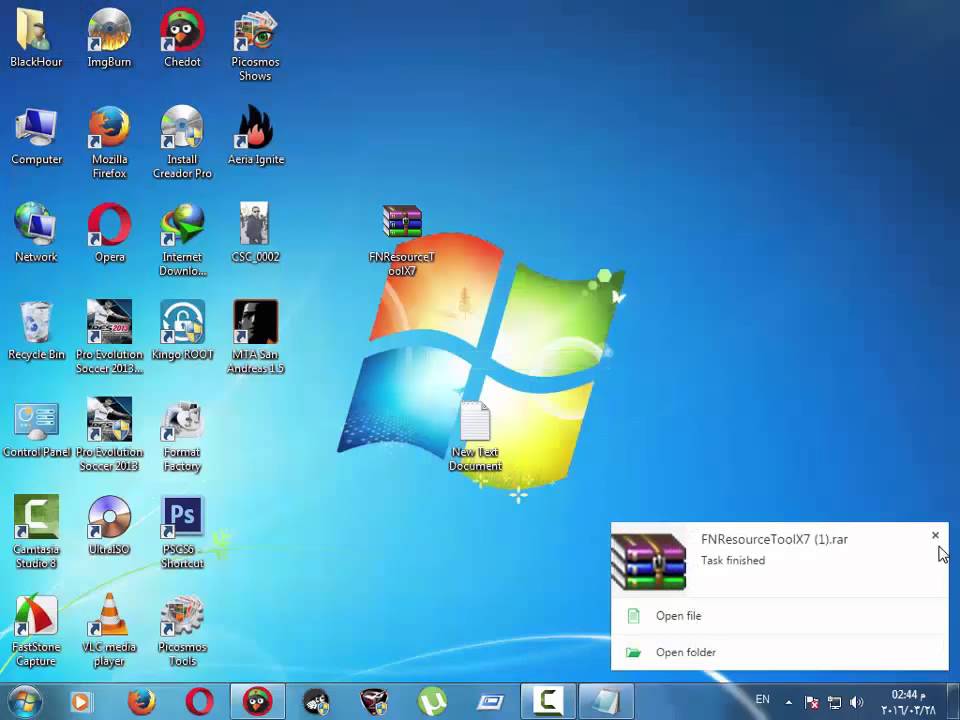Open the Windows Start menu

[24, 702]
